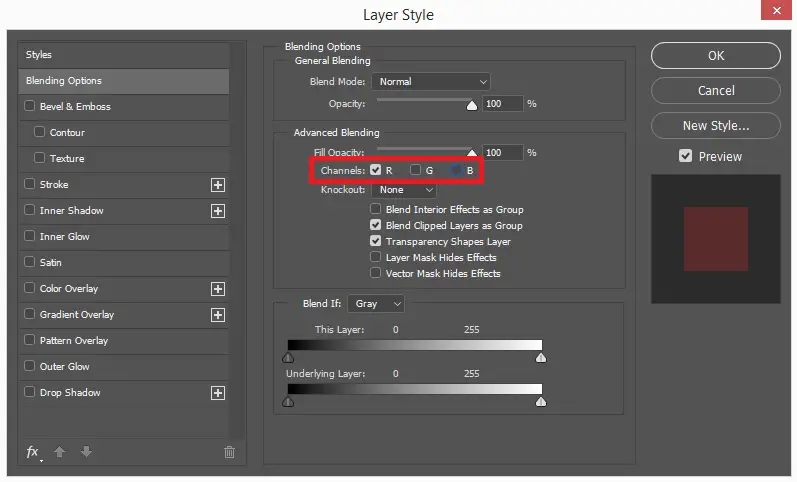Click the Opacity slider handle

coord(472,105)
